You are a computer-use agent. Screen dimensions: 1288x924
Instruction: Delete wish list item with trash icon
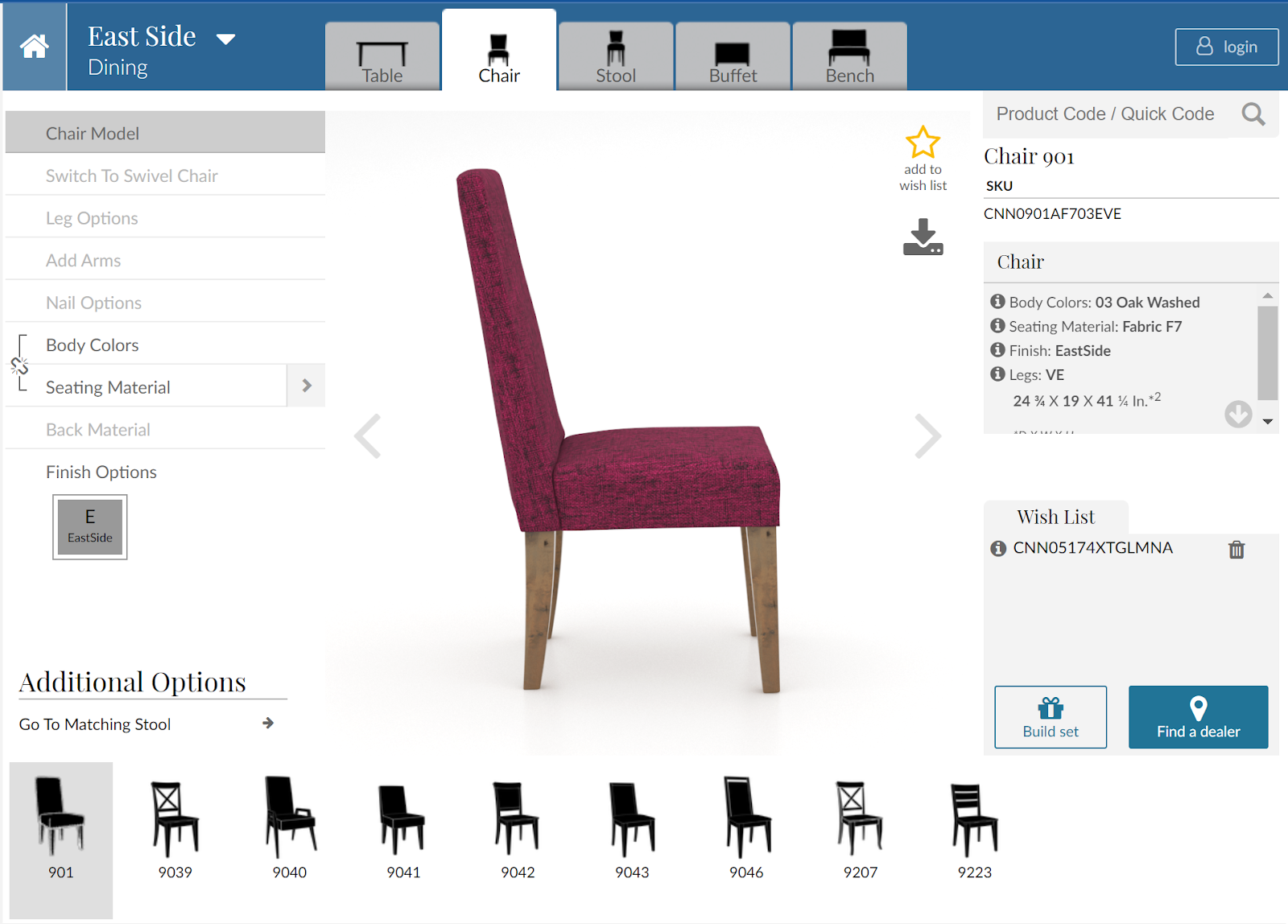pos(1236,550)
